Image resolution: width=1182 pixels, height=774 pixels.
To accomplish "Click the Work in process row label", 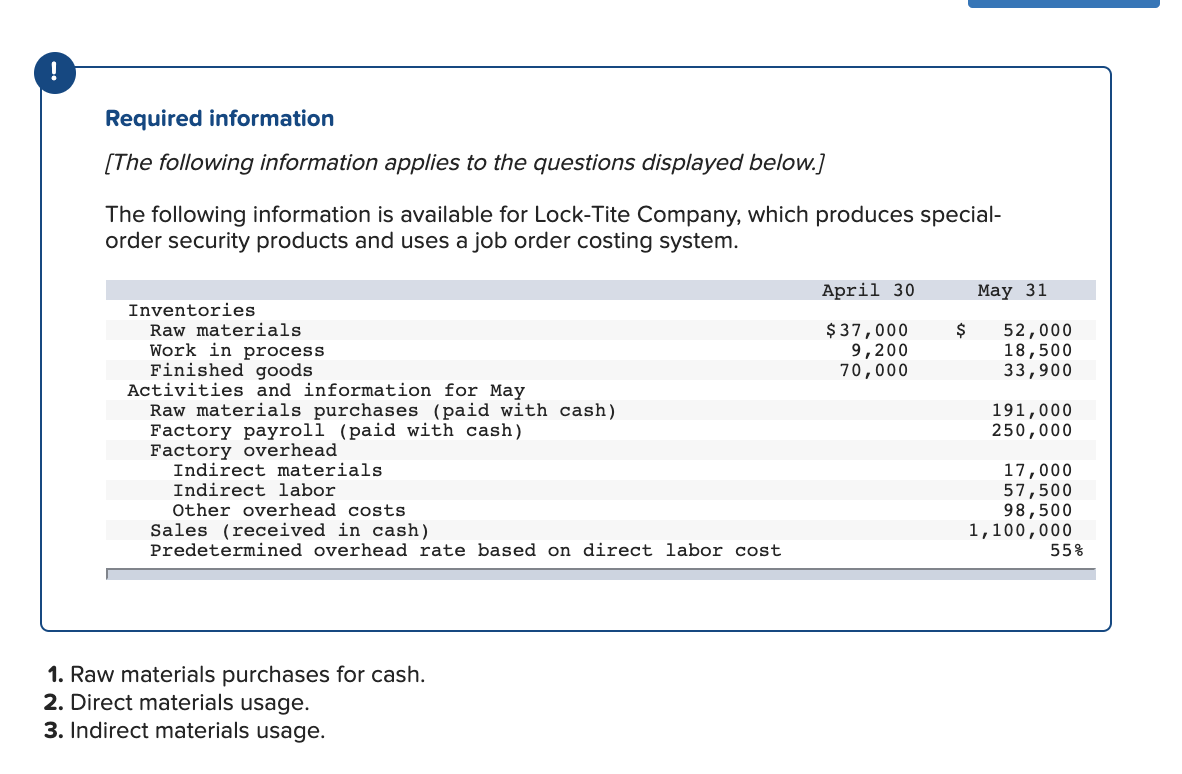I will [237, 350].
